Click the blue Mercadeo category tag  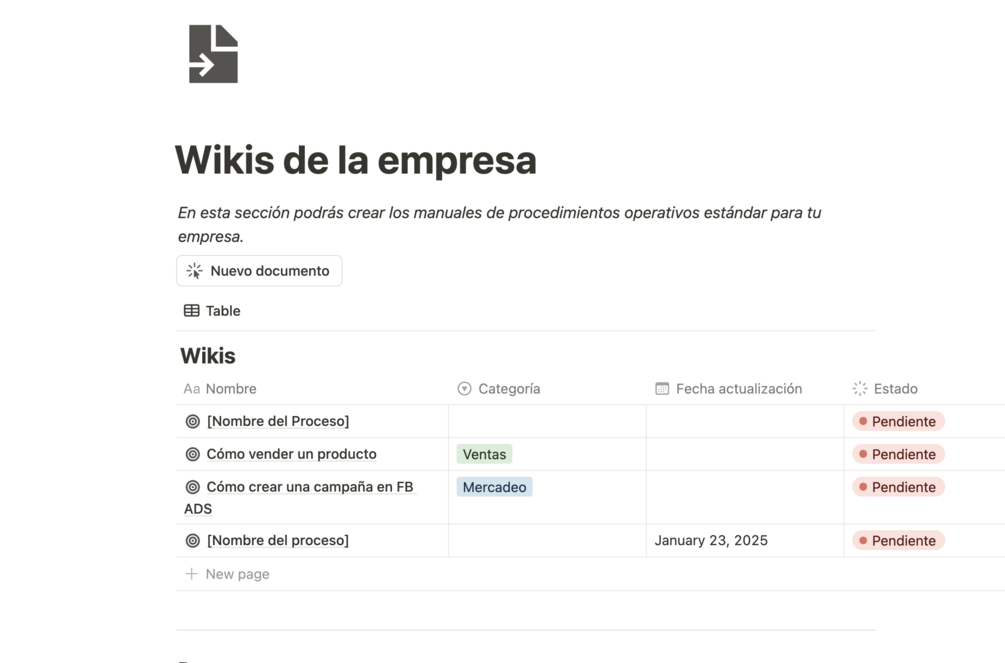[494, 487]
